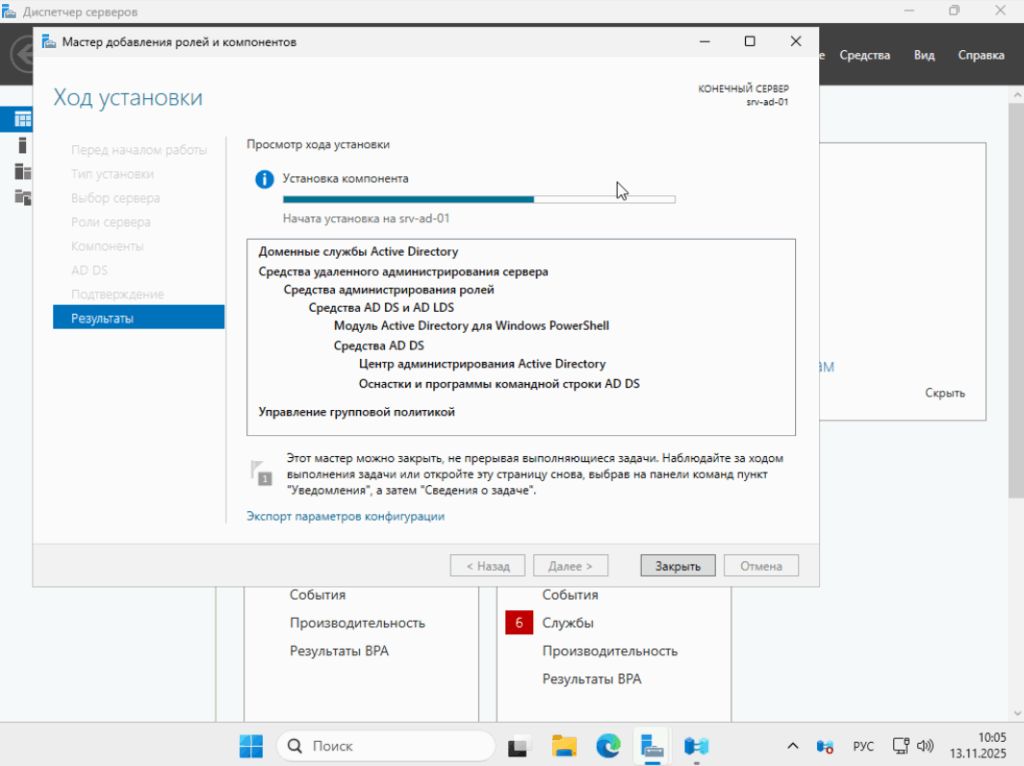Viewport: 1024px width, 766px height.
Task: Select Управление групповой политикой item
Action: pyautogui.click(x=357, y=412)
